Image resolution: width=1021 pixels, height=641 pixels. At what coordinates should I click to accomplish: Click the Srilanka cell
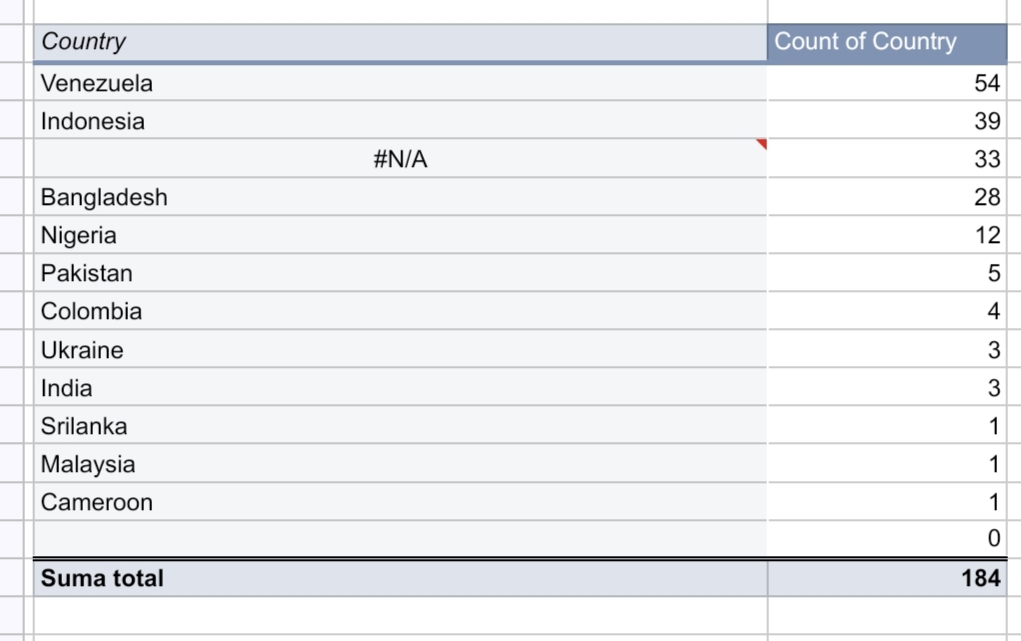coord(400,426)
